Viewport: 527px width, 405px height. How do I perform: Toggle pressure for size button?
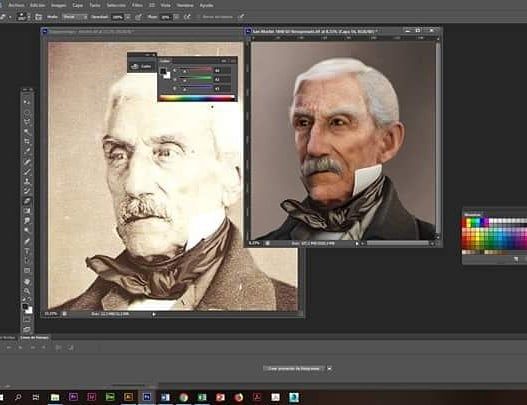(x=241, y=17)
